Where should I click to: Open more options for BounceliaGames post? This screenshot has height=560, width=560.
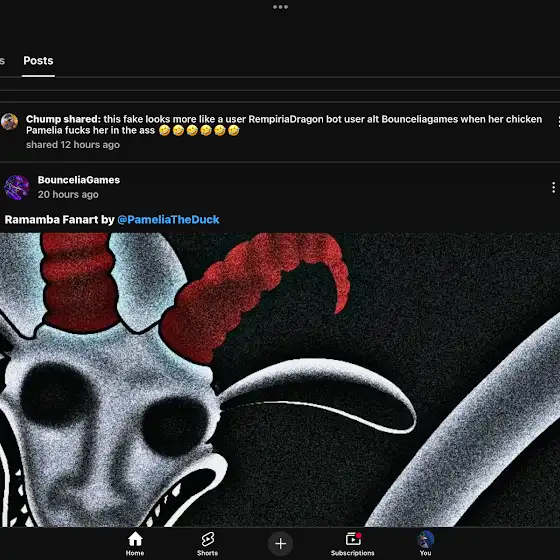click(x=553, y=188)
